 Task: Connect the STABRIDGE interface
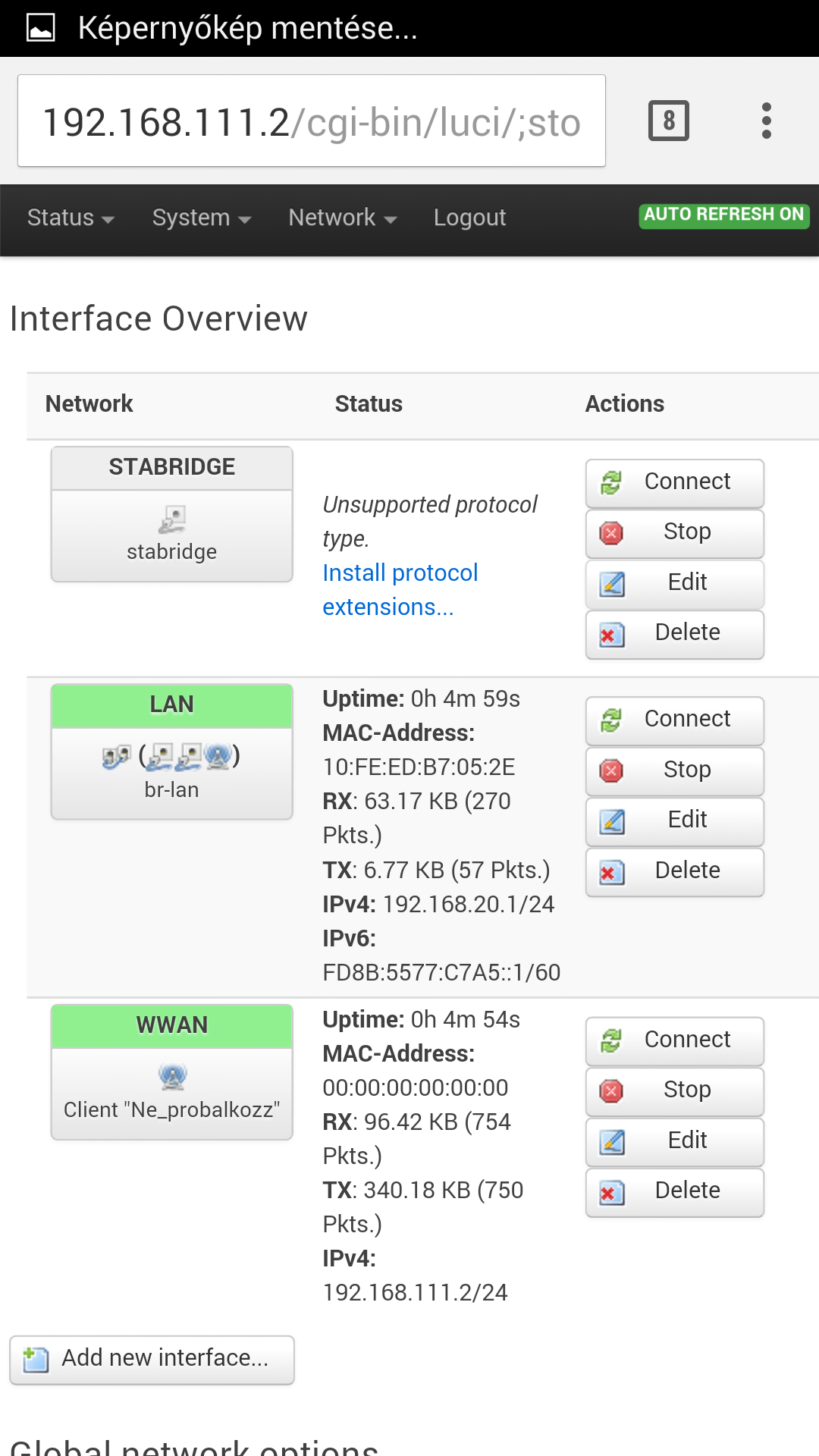tap(674, 482)
